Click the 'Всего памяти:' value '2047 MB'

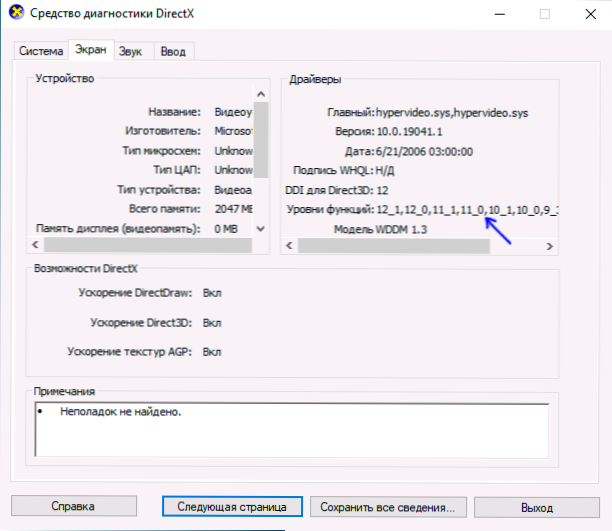233,209
